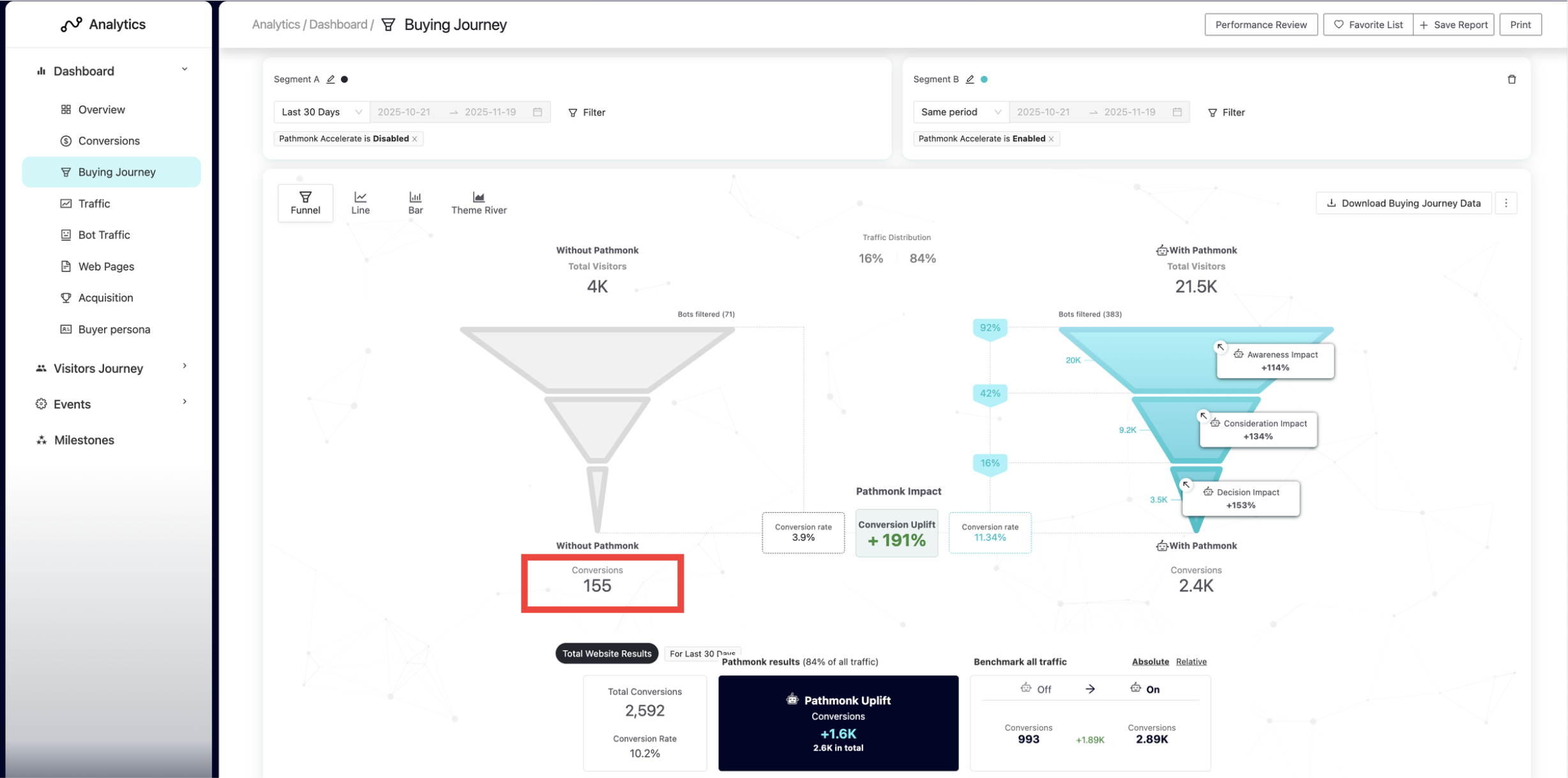Delete Segment B with the trash icon
The height and width of the screenshot is (778, 1568).
pos(1511,79)
